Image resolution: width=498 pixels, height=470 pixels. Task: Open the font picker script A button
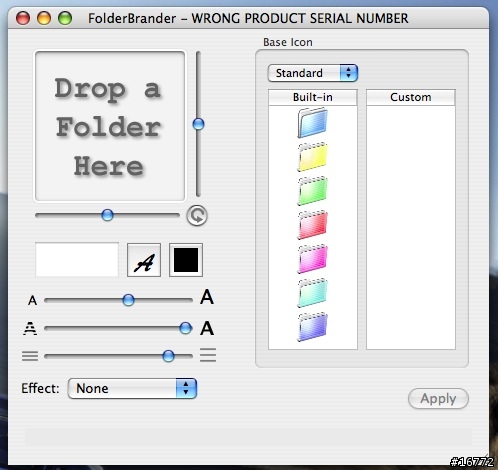point(144,260)
